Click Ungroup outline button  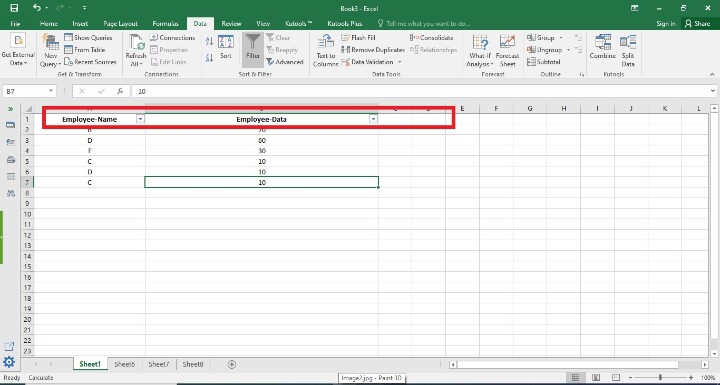(x=545, y=50)
